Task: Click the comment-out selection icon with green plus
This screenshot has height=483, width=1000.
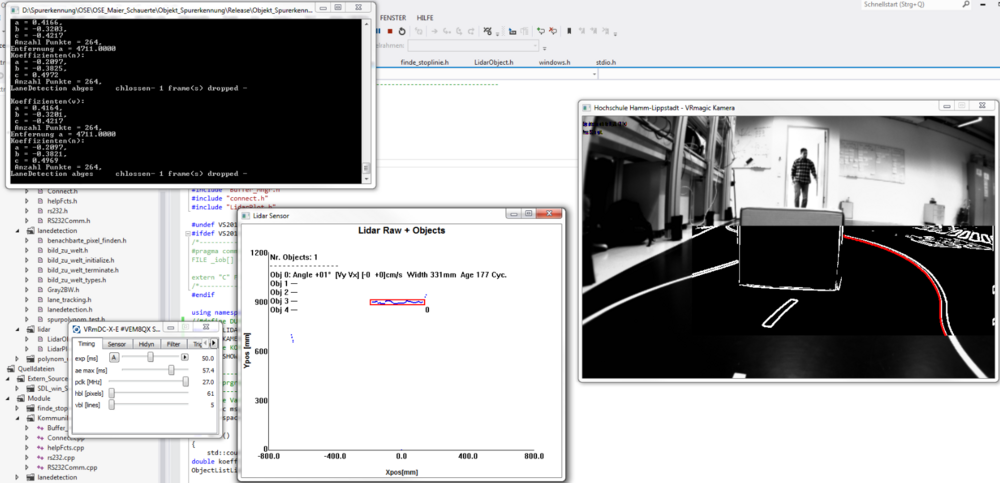Action: tap(540, 31)
